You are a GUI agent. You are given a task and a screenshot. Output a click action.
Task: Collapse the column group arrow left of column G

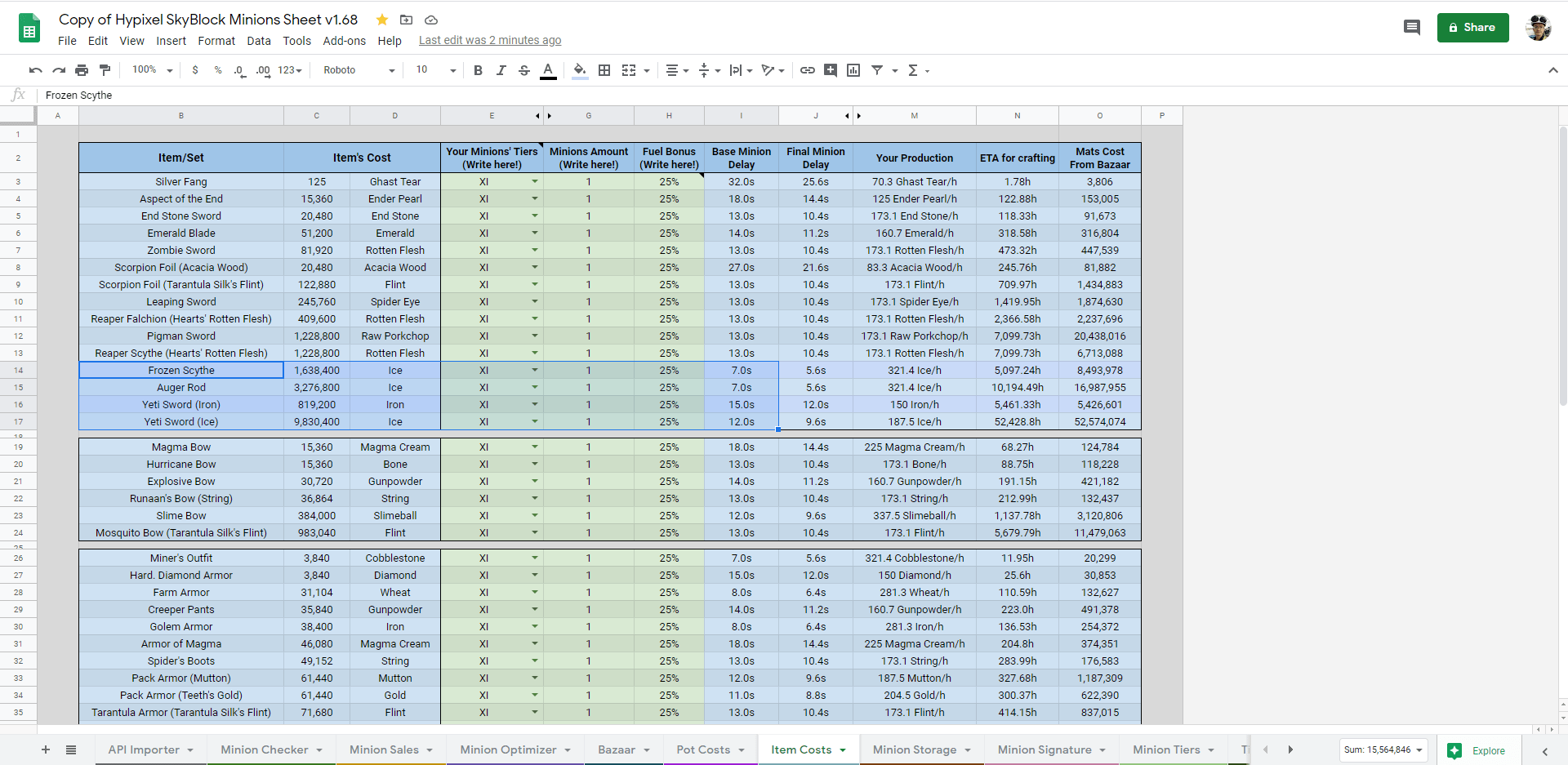[537, 116]
